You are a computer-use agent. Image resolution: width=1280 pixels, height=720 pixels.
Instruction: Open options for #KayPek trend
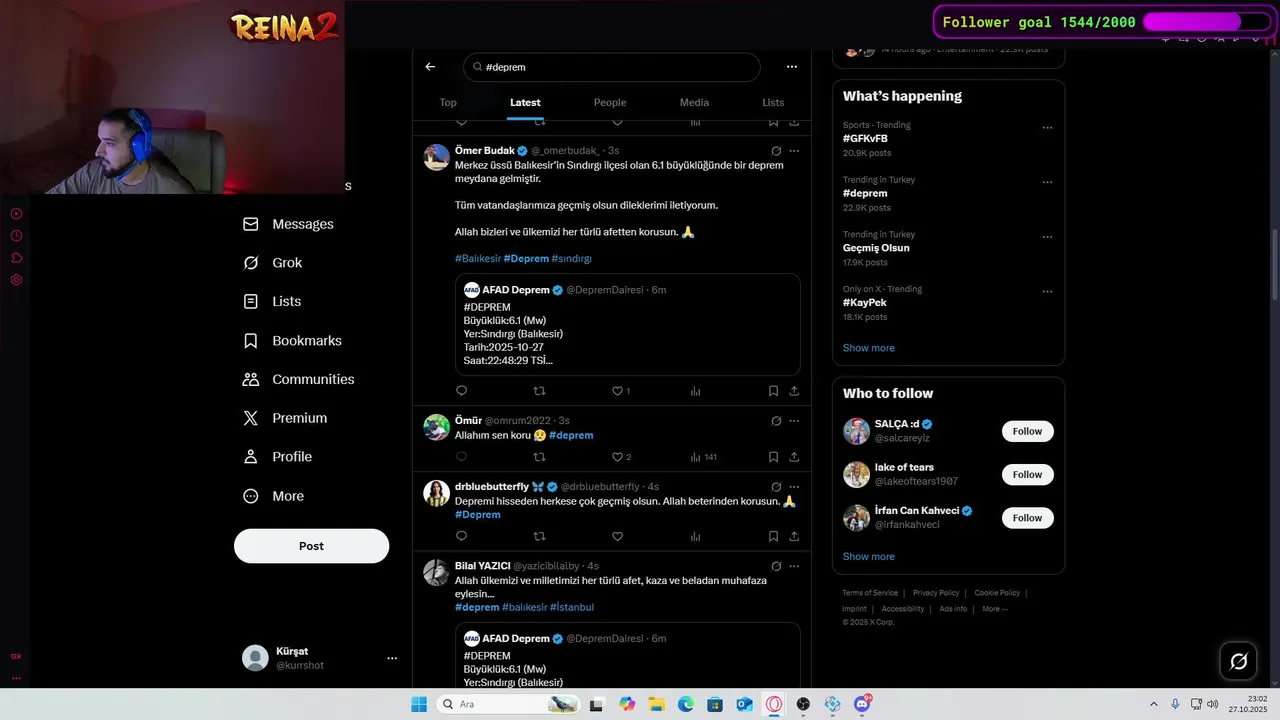pyautogui.click(x=1047, y=292)
